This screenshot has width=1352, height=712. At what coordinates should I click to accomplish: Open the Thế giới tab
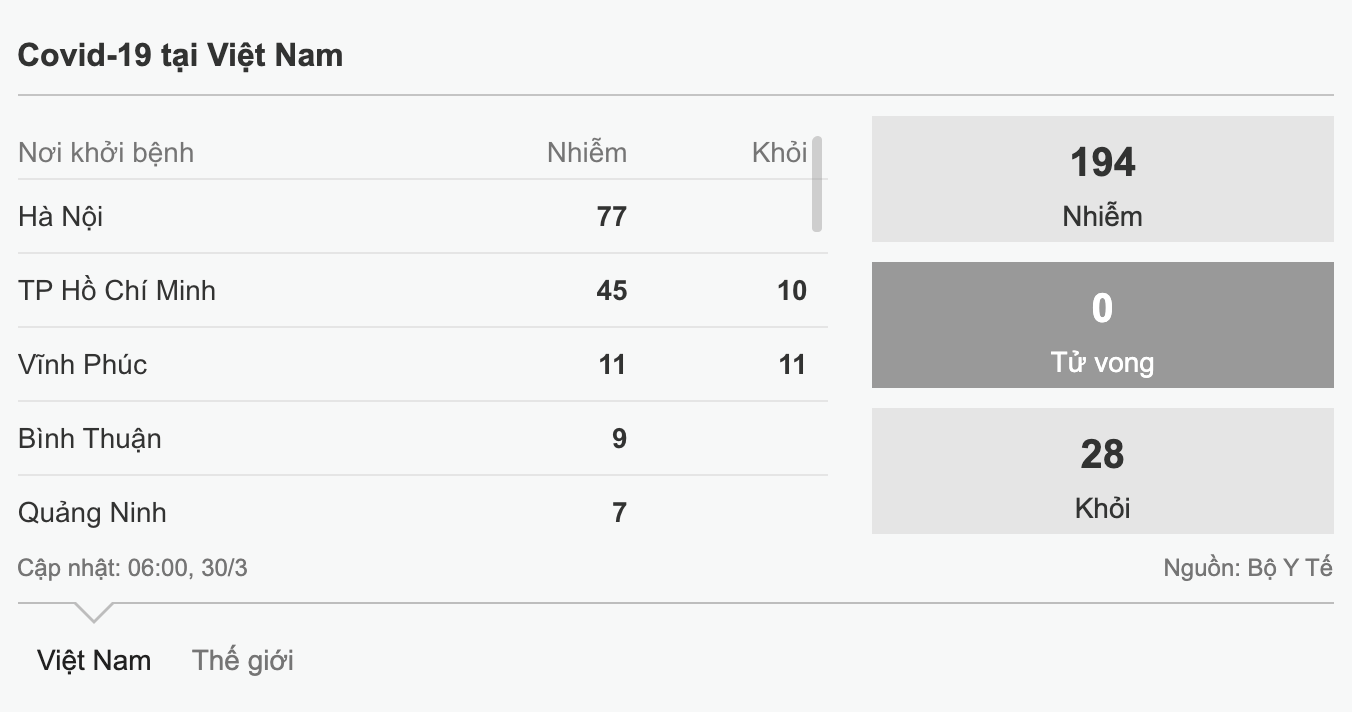point(243,660)
